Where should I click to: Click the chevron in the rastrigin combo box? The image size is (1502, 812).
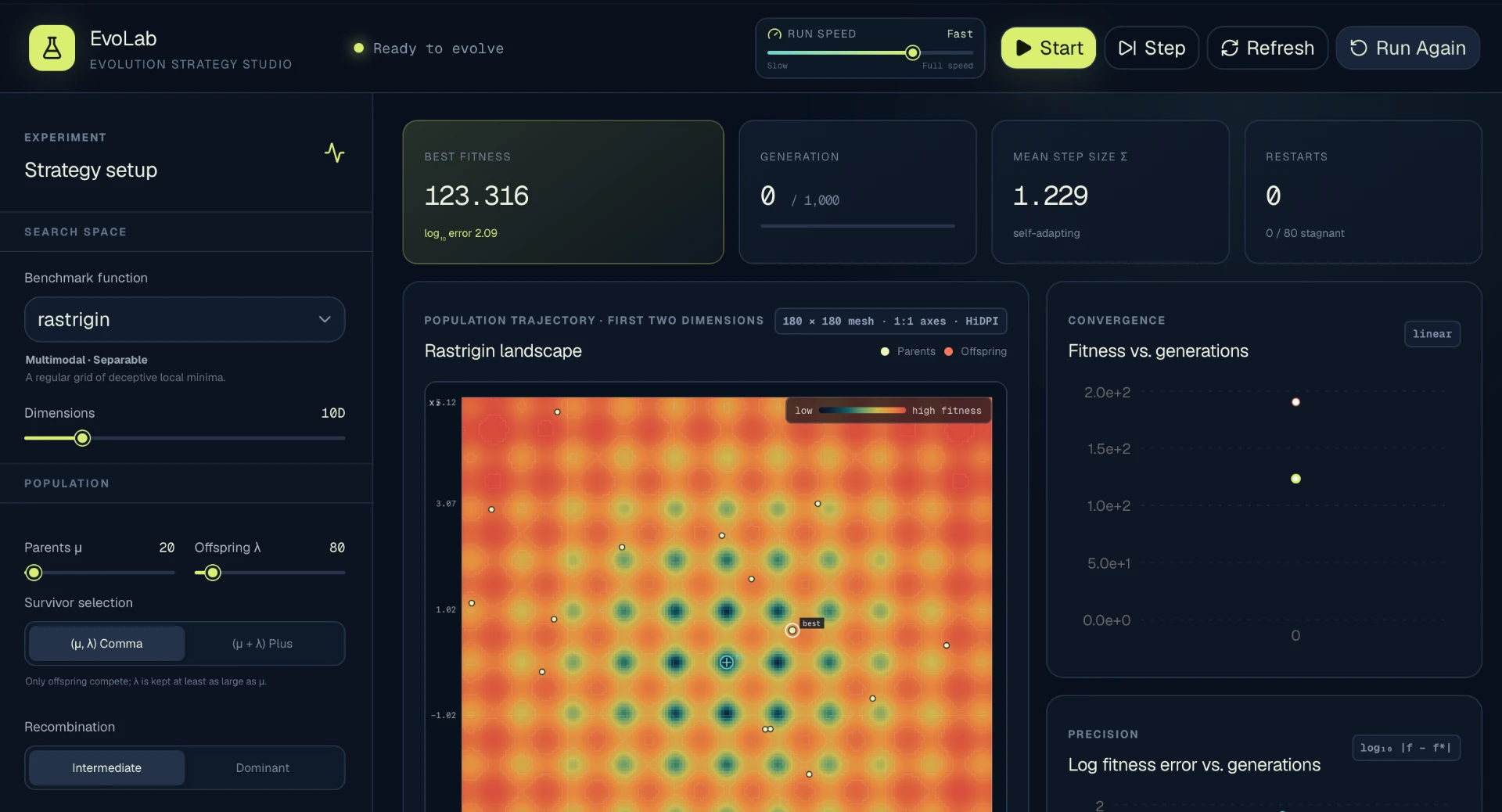tap(325, 319)
